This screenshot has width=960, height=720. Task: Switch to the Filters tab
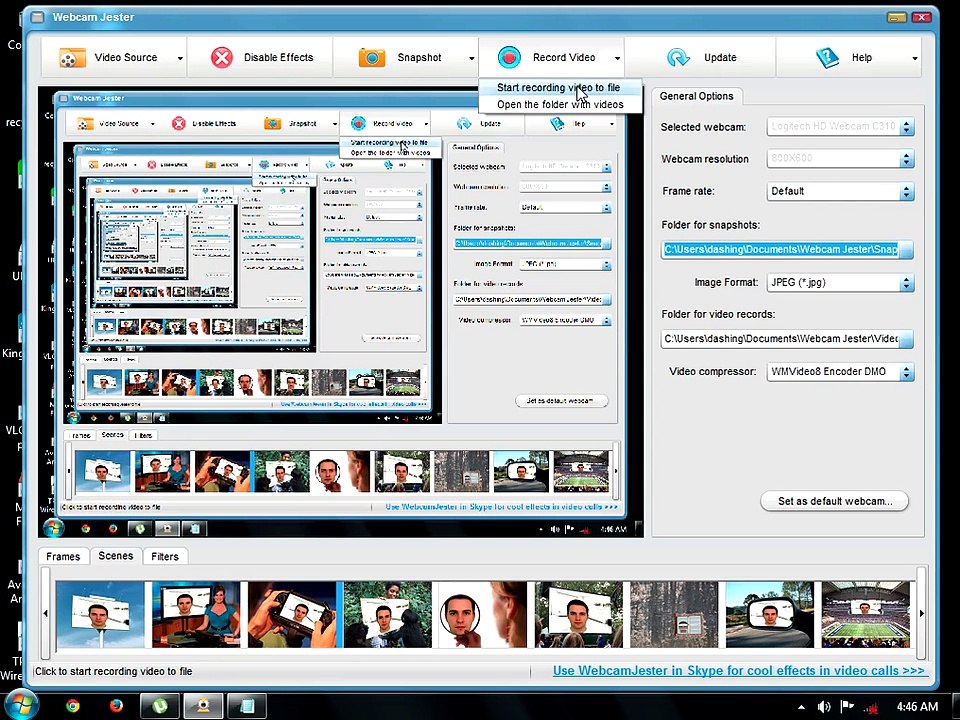tap(165, 556)
